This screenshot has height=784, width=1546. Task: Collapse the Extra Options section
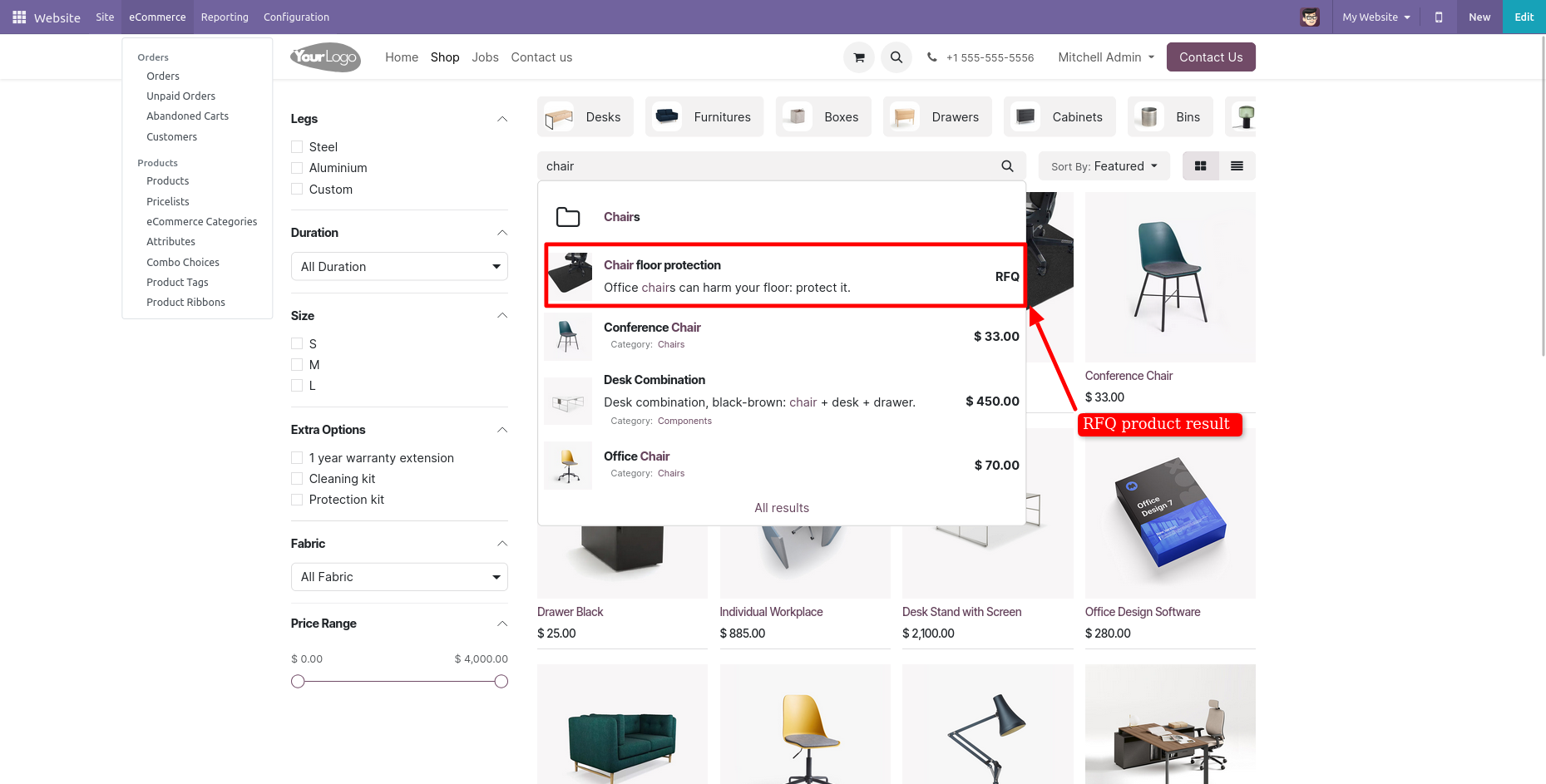[x=502, y=430]
